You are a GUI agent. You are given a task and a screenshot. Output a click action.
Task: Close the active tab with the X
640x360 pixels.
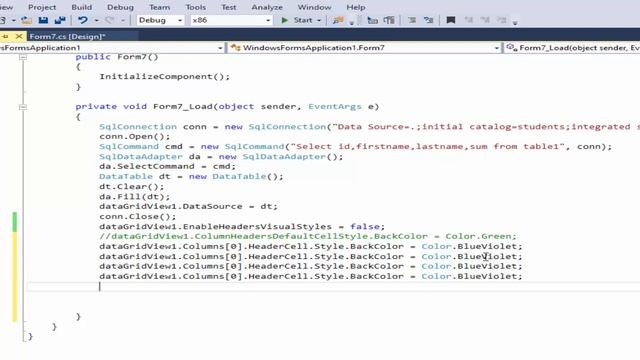19,36
